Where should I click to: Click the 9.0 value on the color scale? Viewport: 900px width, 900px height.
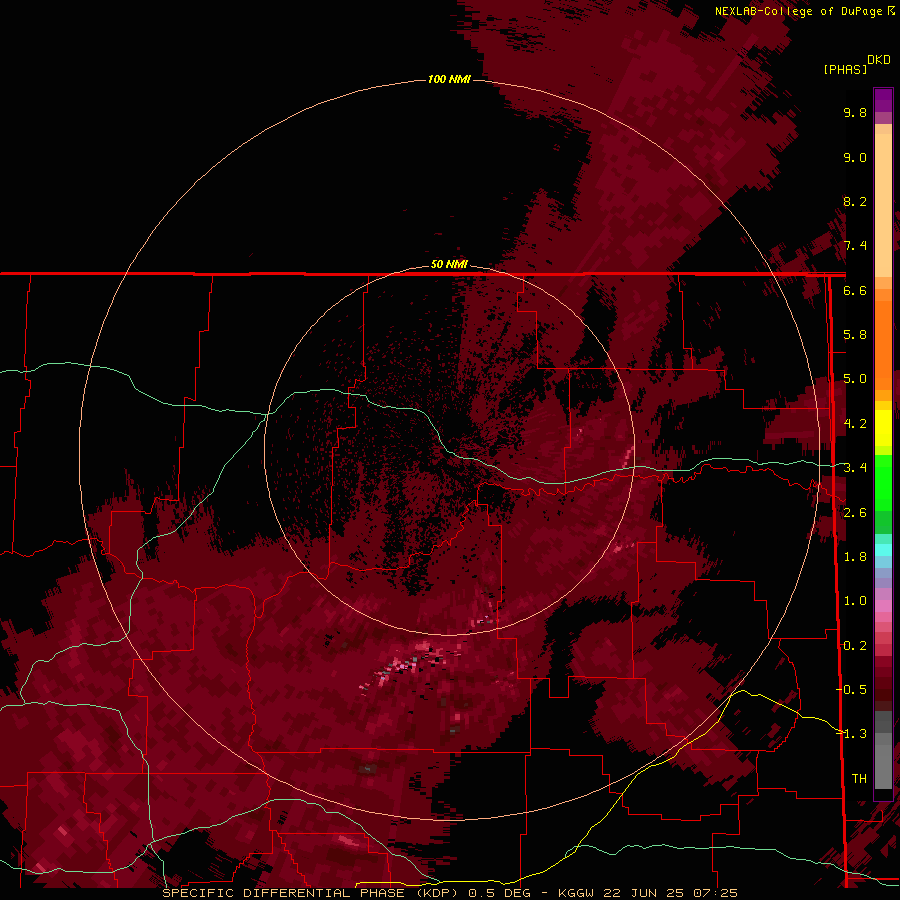click(x=855, y=157)
